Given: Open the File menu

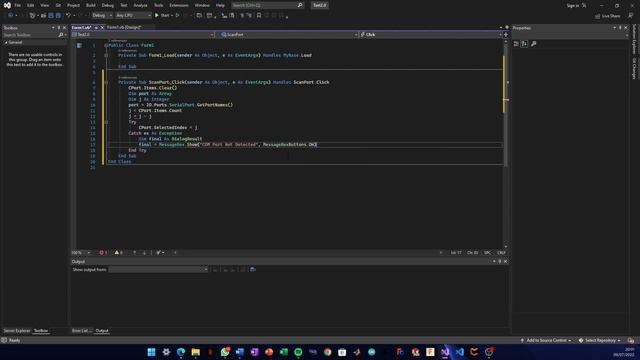Looking at the screenshot, I should pyautogui.click(x=18, y=5).
